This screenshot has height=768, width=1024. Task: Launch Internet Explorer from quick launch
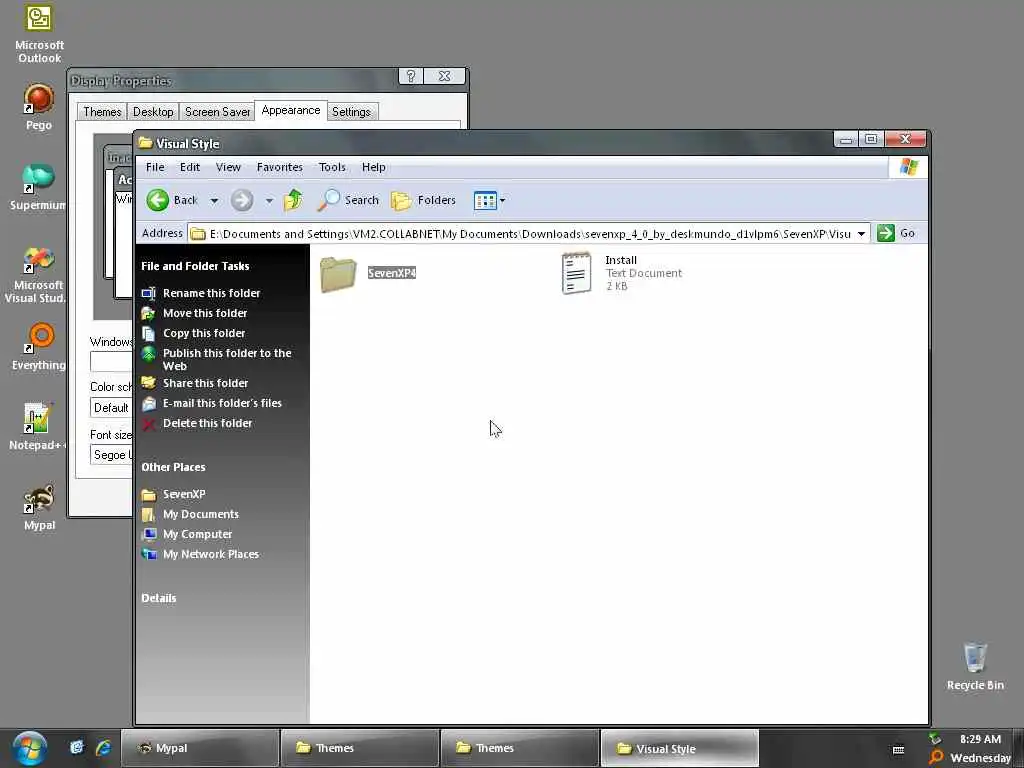point(104,748)
